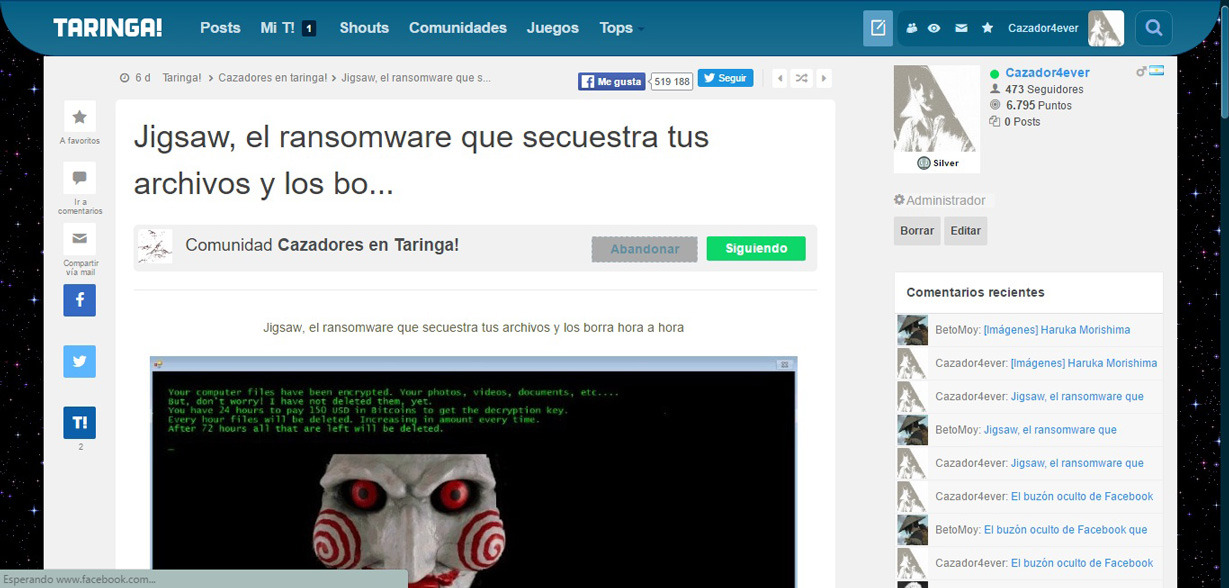Expand the Tops dropdown menu
The height and width of the screenshot is (588, 1229).
(621, 28)
